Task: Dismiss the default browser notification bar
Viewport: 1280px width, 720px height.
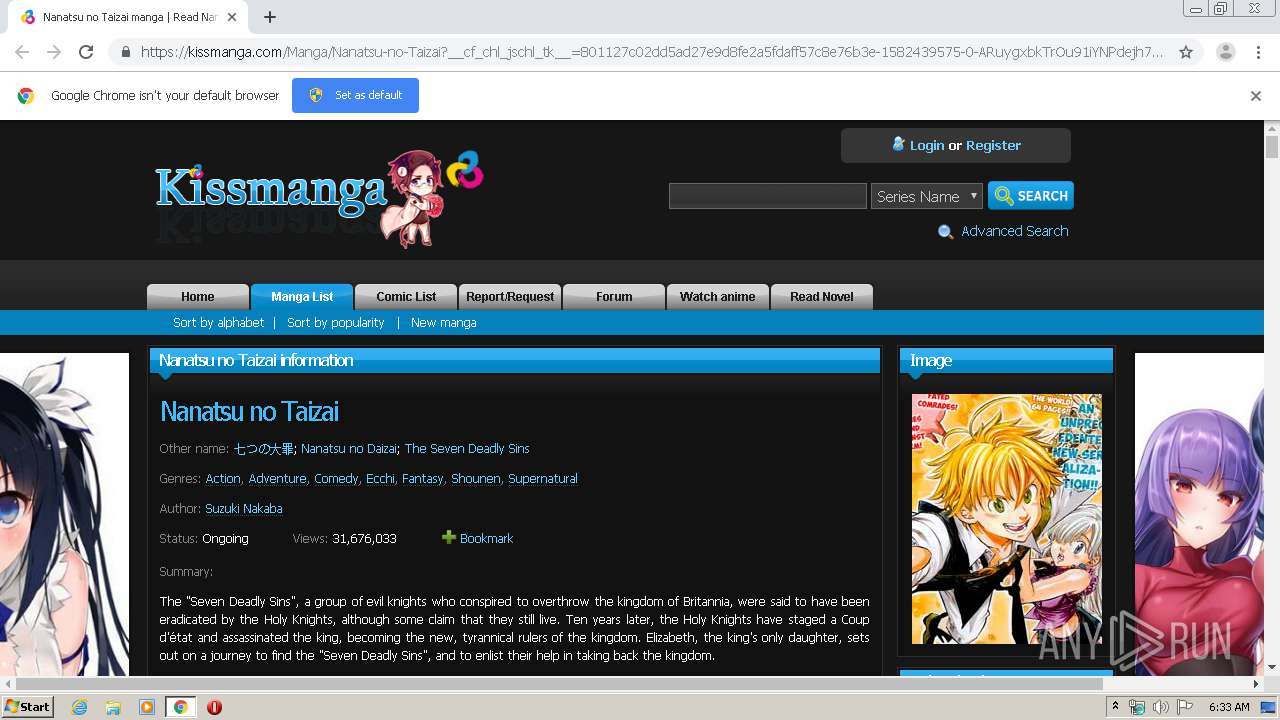Action: tap(1256, 96)
